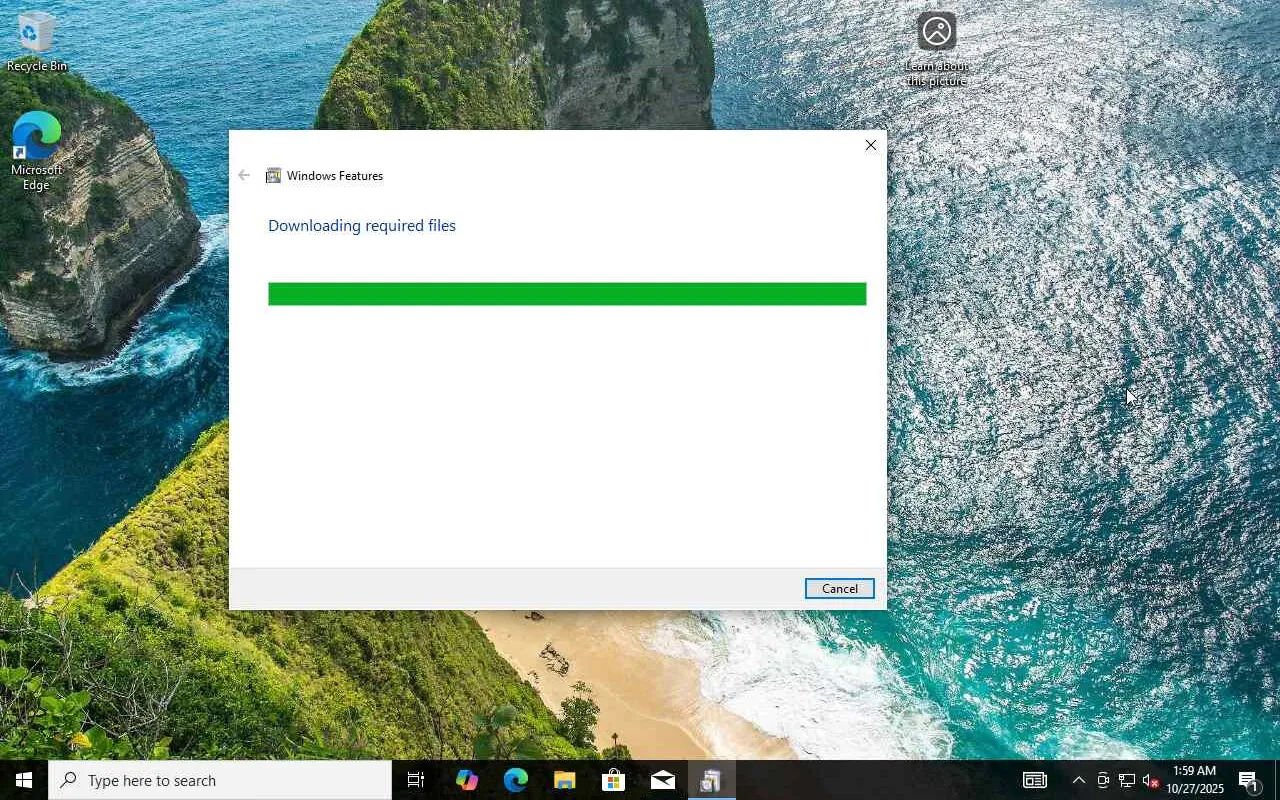
Task: Click the back arrow in Windows Features
Action: [244, 175]
